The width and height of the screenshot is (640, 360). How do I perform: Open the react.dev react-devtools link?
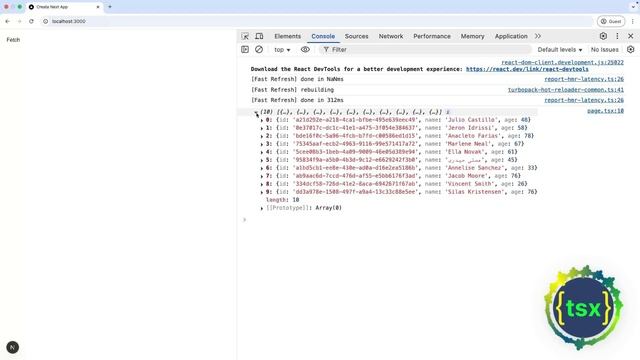point(527,69)
